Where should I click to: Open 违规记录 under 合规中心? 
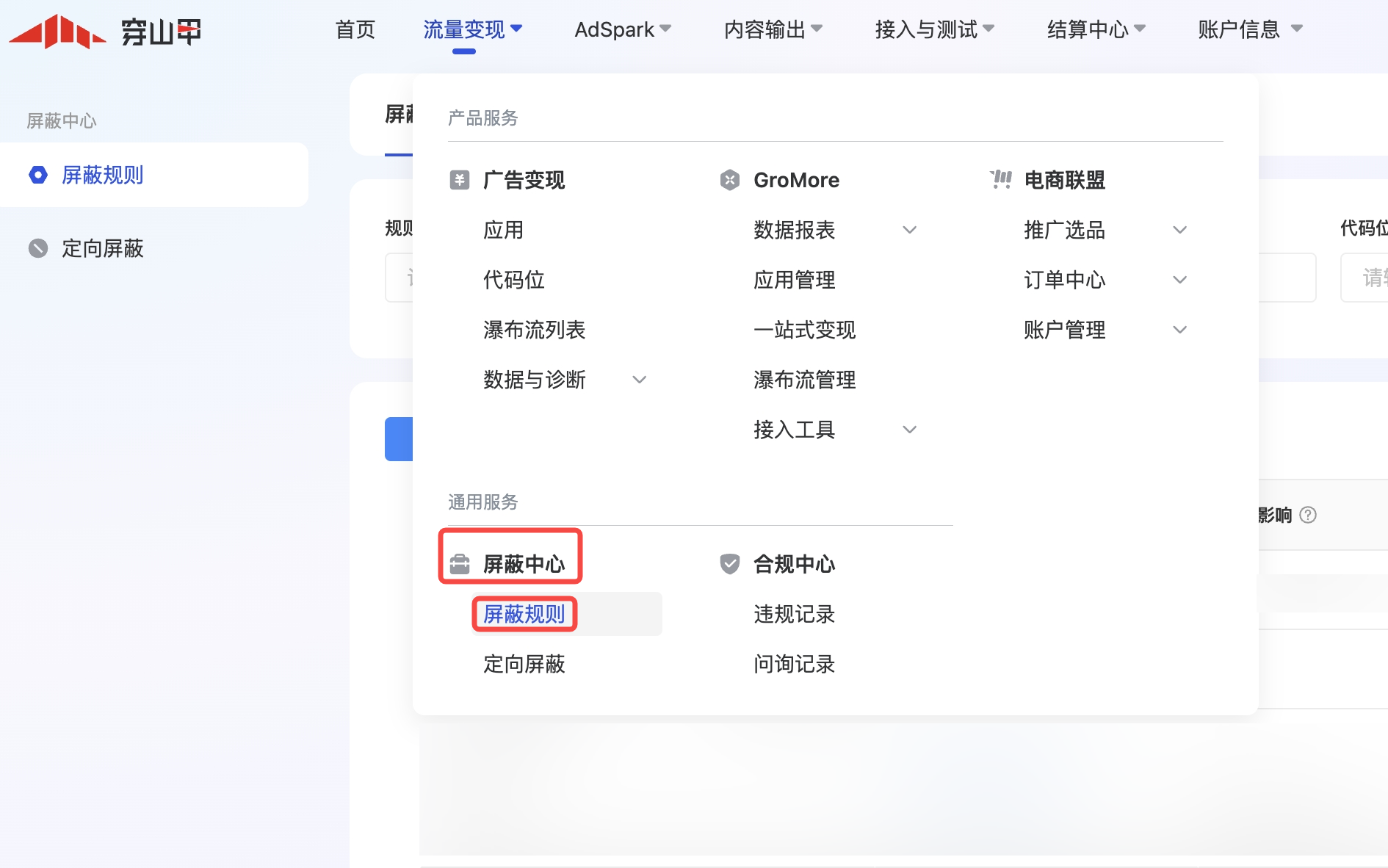(x=794, y=614)
